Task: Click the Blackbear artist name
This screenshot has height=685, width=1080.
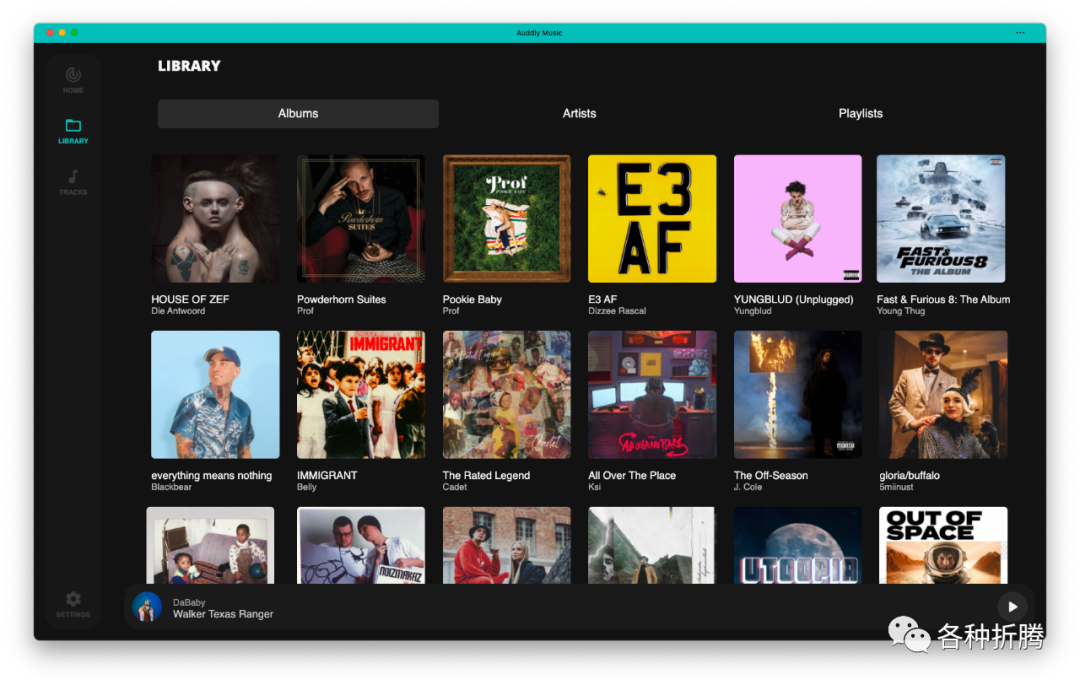Action: pyautogui.click(x=172, y=487)
